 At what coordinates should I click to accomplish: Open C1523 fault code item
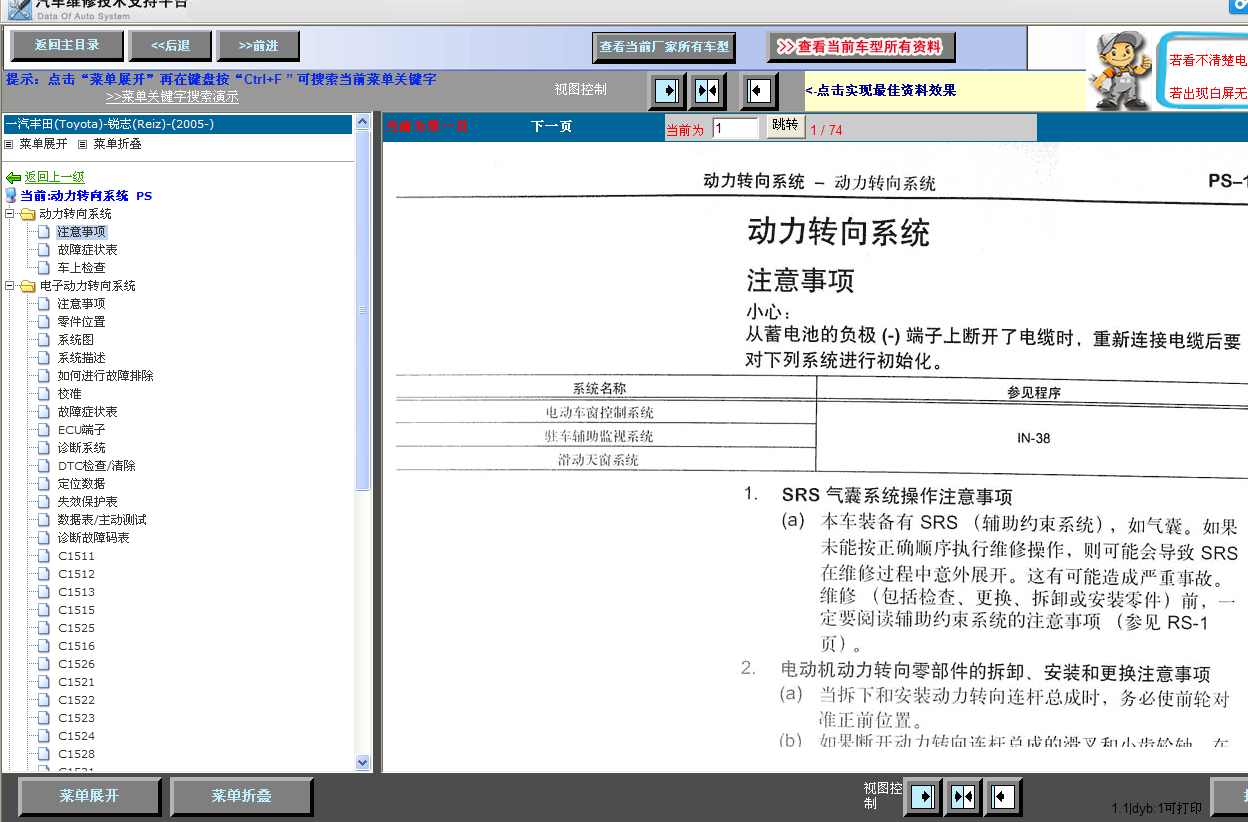pyautogui.click(x=76, y=718)
